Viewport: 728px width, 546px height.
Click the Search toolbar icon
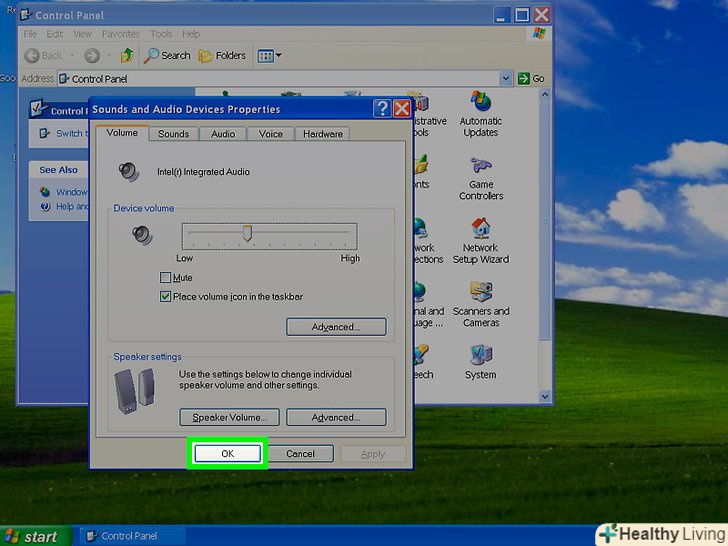[167, 55]
